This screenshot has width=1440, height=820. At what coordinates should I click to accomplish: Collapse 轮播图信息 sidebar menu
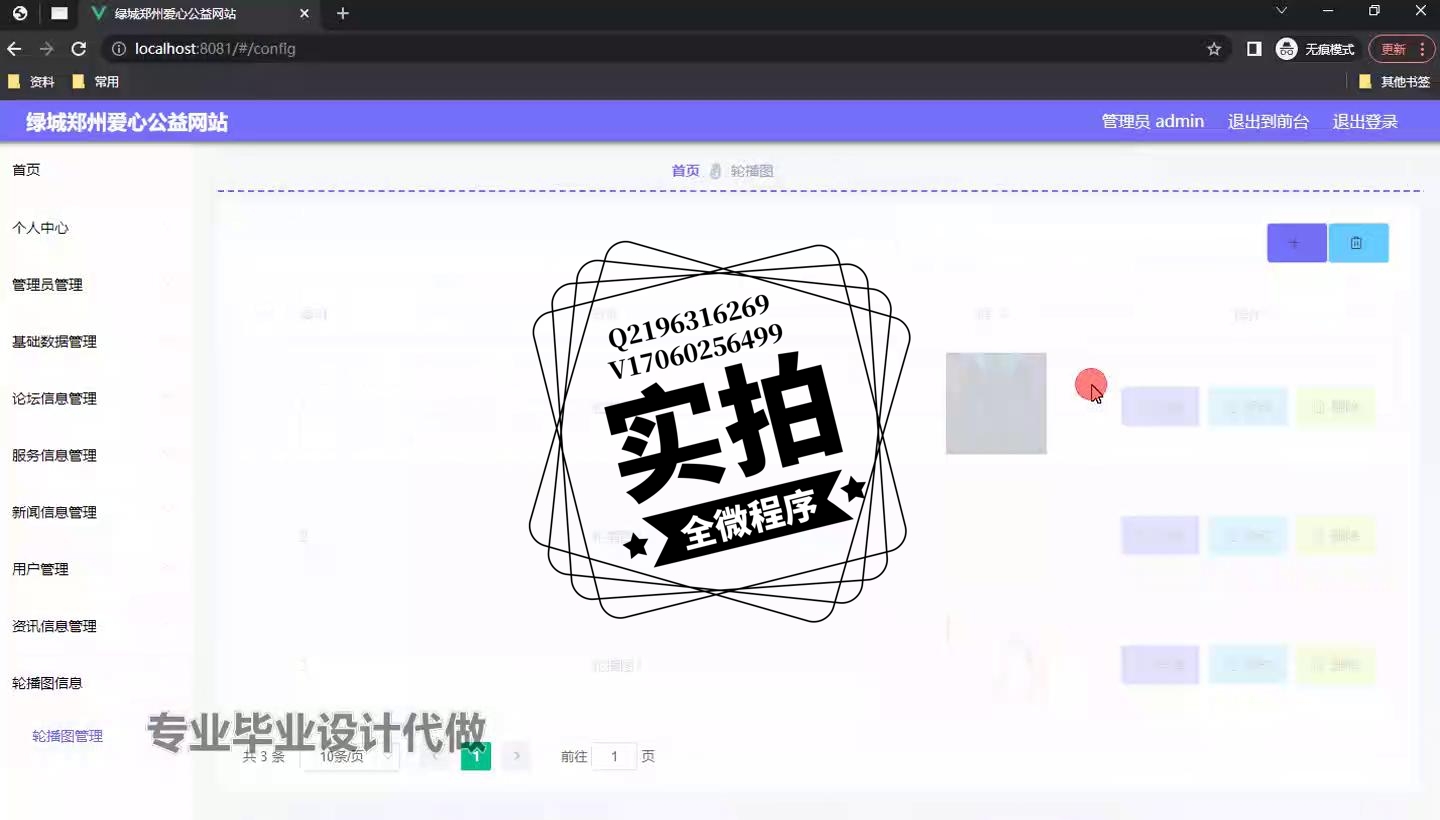tap(96, 684)
